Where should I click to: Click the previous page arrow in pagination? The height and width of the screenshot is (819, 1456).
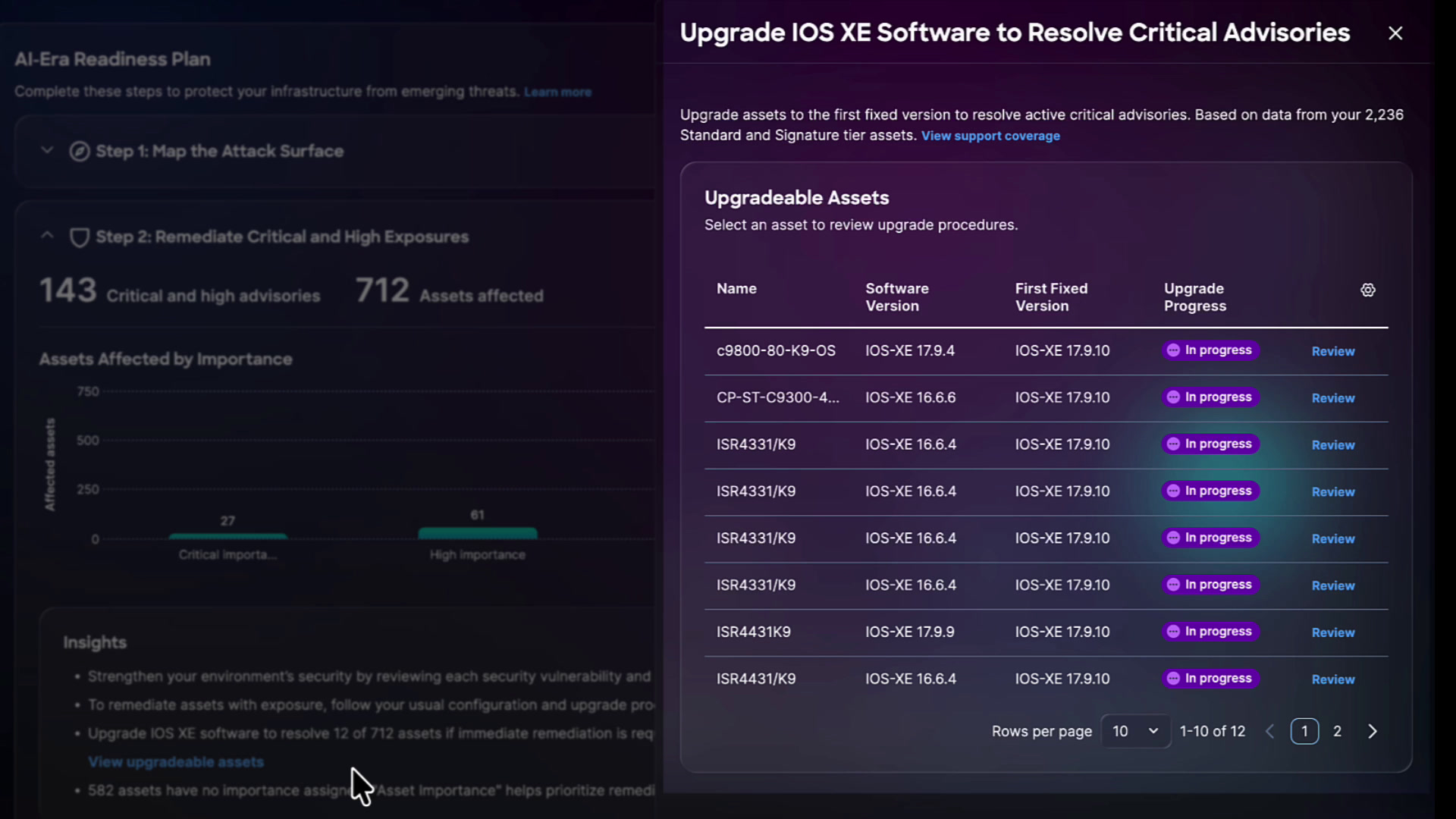pos(1269,731)
